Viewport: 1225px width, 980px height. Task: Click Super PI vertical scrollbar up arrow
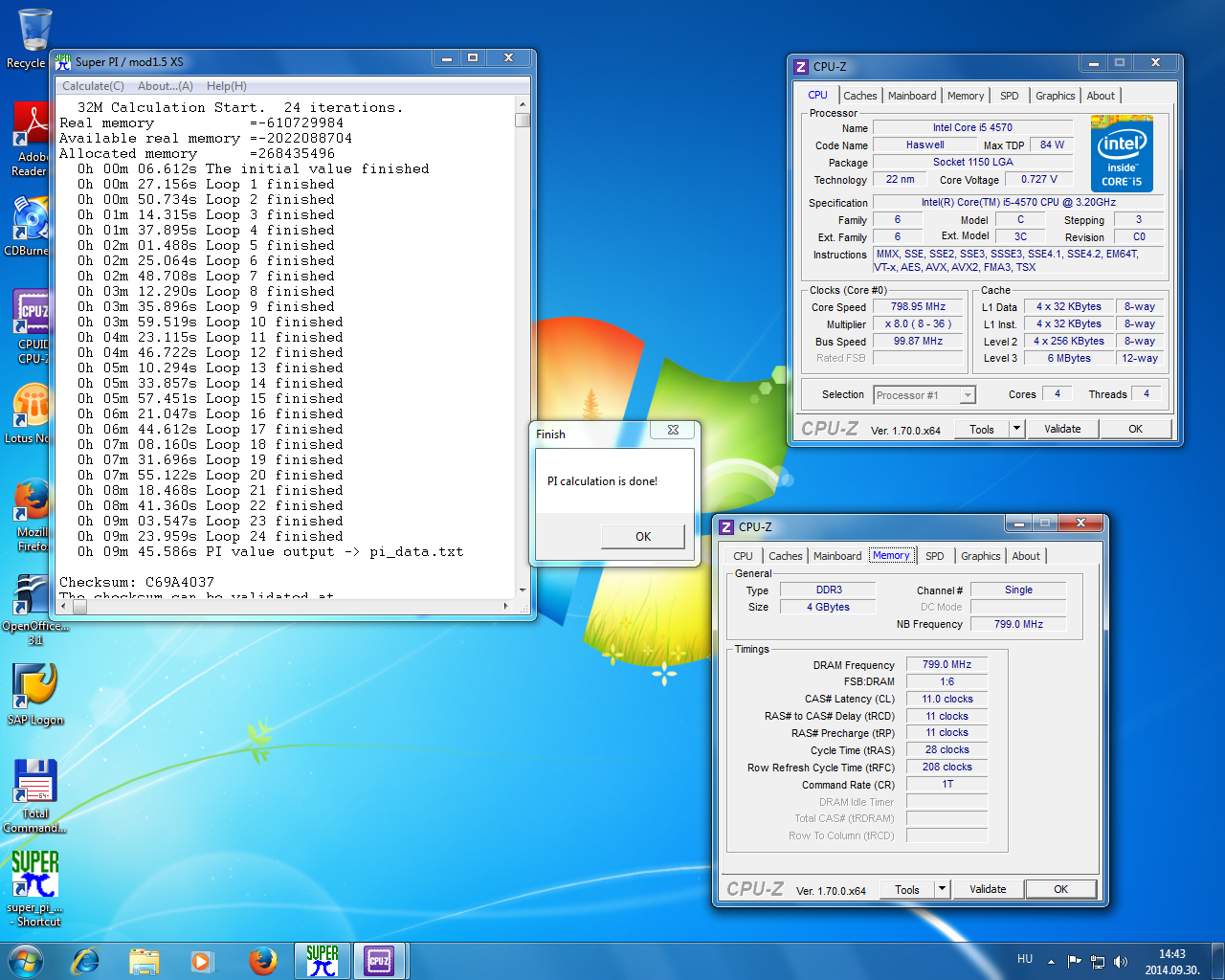pyautogui.click(x=523, y=103)
